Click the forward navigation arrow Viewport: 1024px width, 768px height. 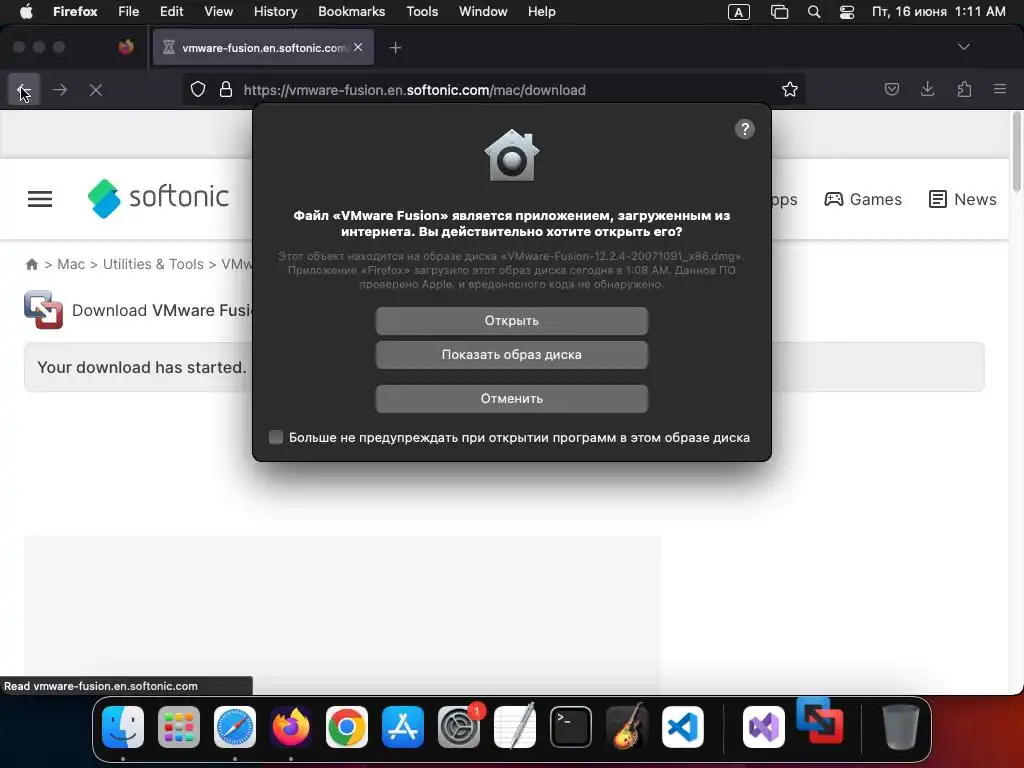point(60,89)
